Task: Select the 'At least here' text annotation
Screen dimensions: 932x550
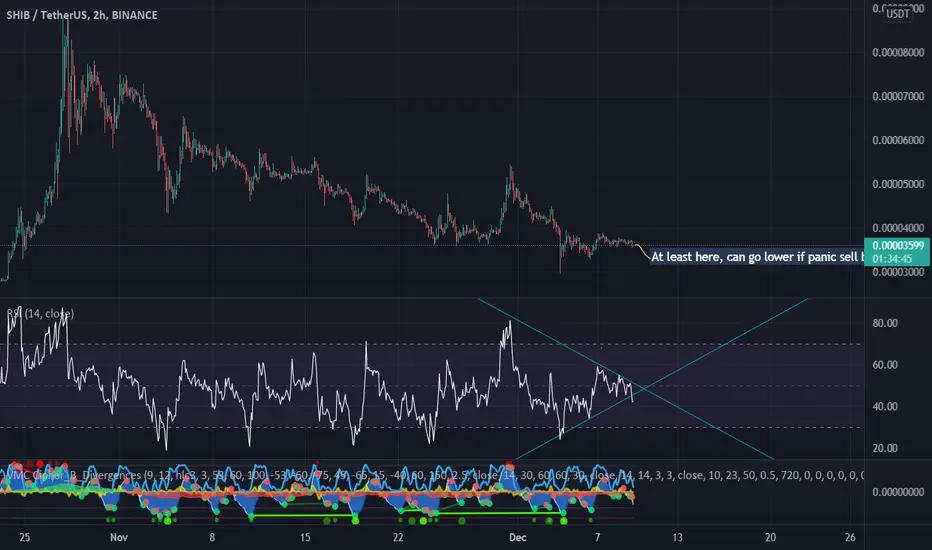Action: [756, 257]
